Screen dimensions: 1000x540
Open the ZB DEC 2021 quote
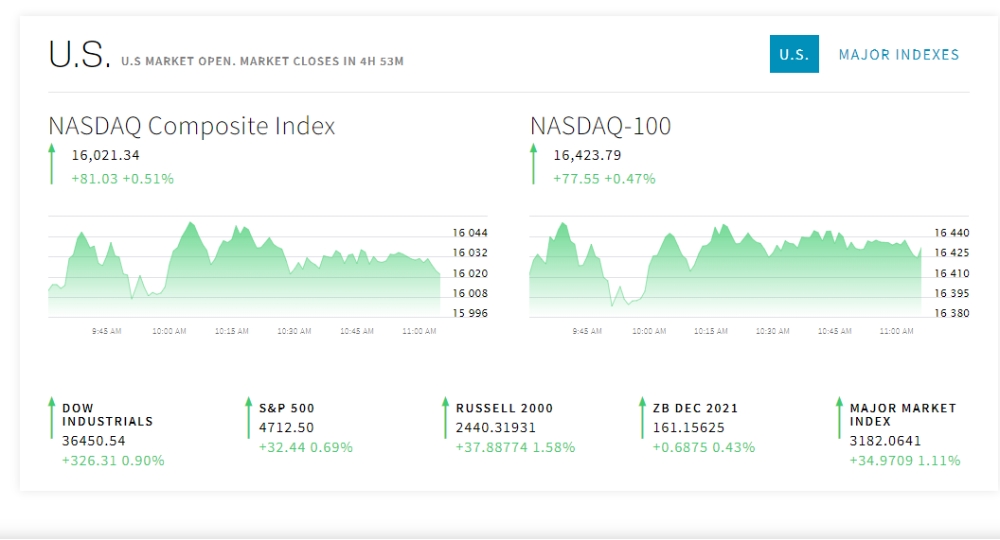(695, 408)
